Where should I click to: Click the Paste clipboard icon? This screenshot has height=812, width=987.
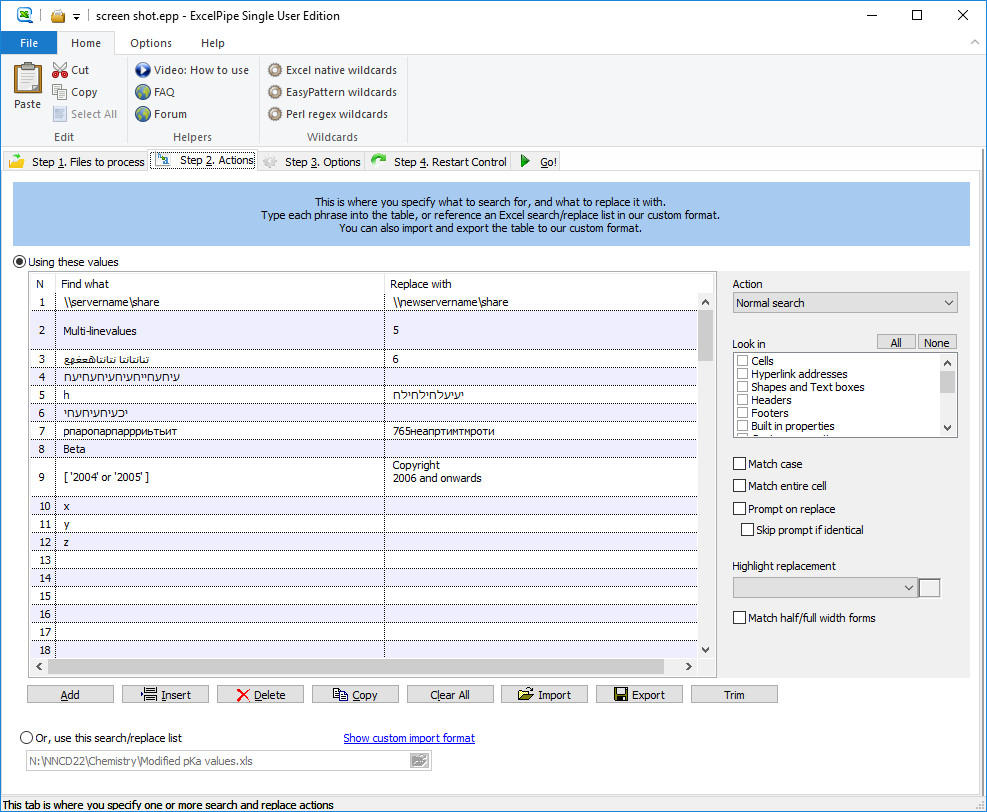28,80
